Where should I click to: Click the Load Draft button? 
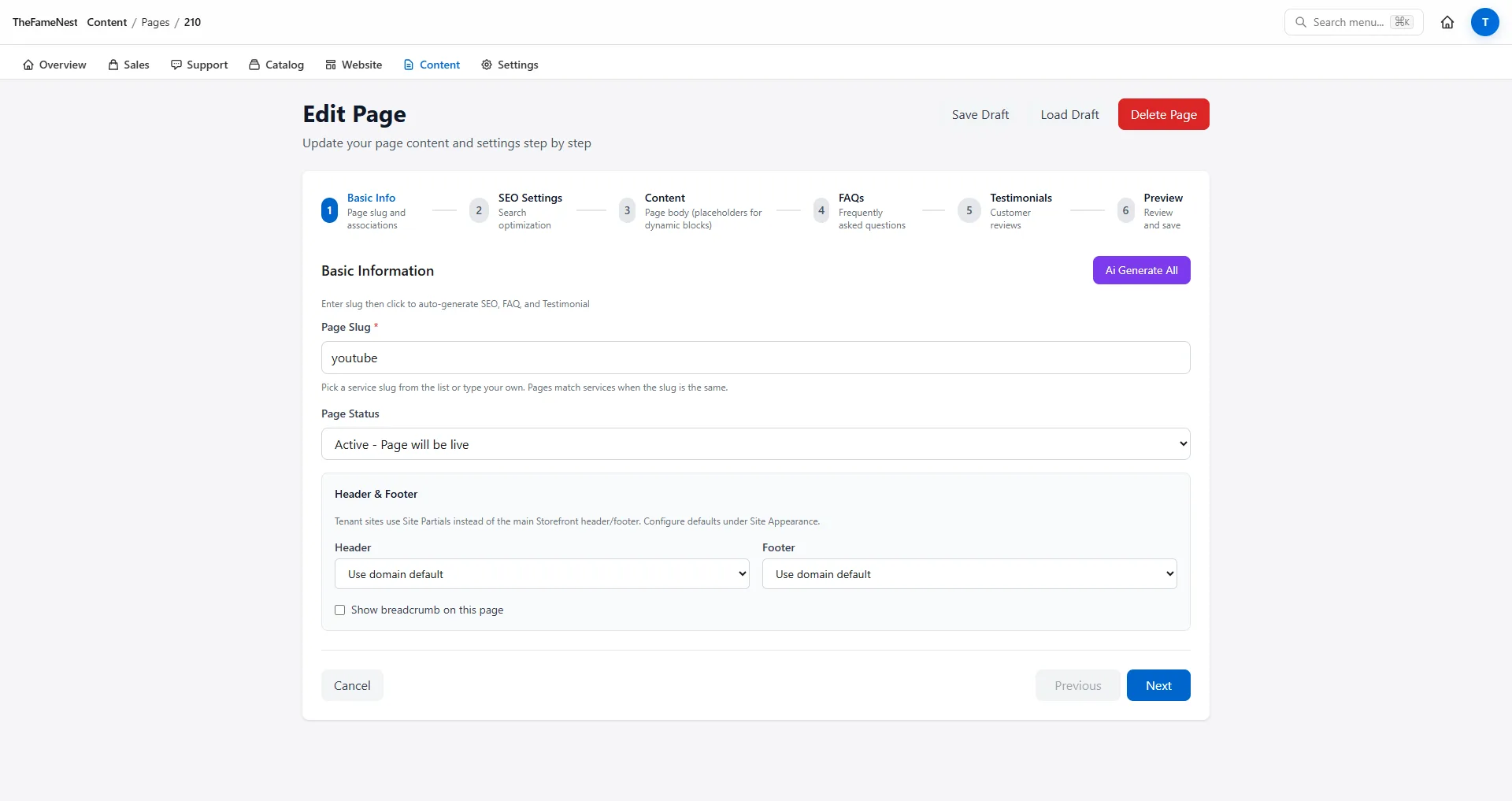click(x=1069, y=114)
